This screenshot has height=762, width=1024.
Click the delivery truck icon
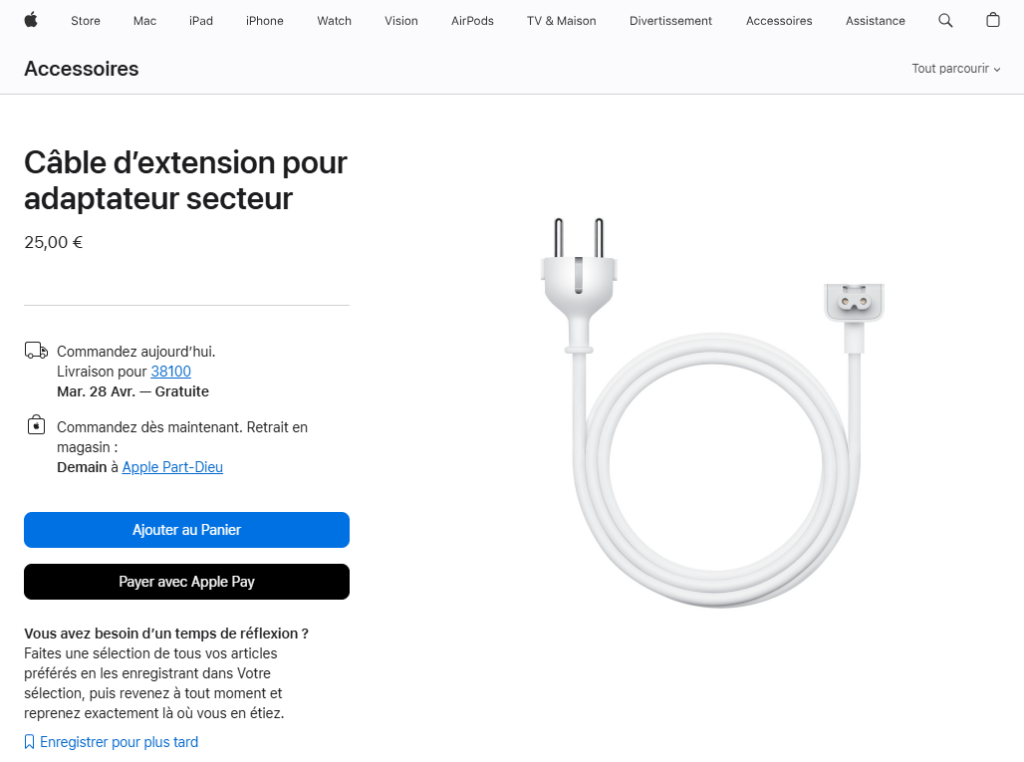36,351
